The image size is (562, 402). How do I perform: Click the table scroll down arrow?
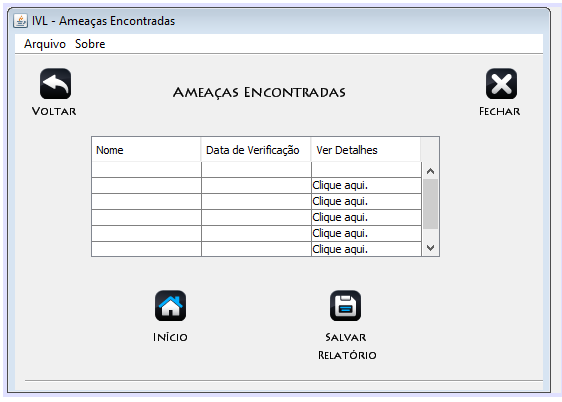pos(430,248)
